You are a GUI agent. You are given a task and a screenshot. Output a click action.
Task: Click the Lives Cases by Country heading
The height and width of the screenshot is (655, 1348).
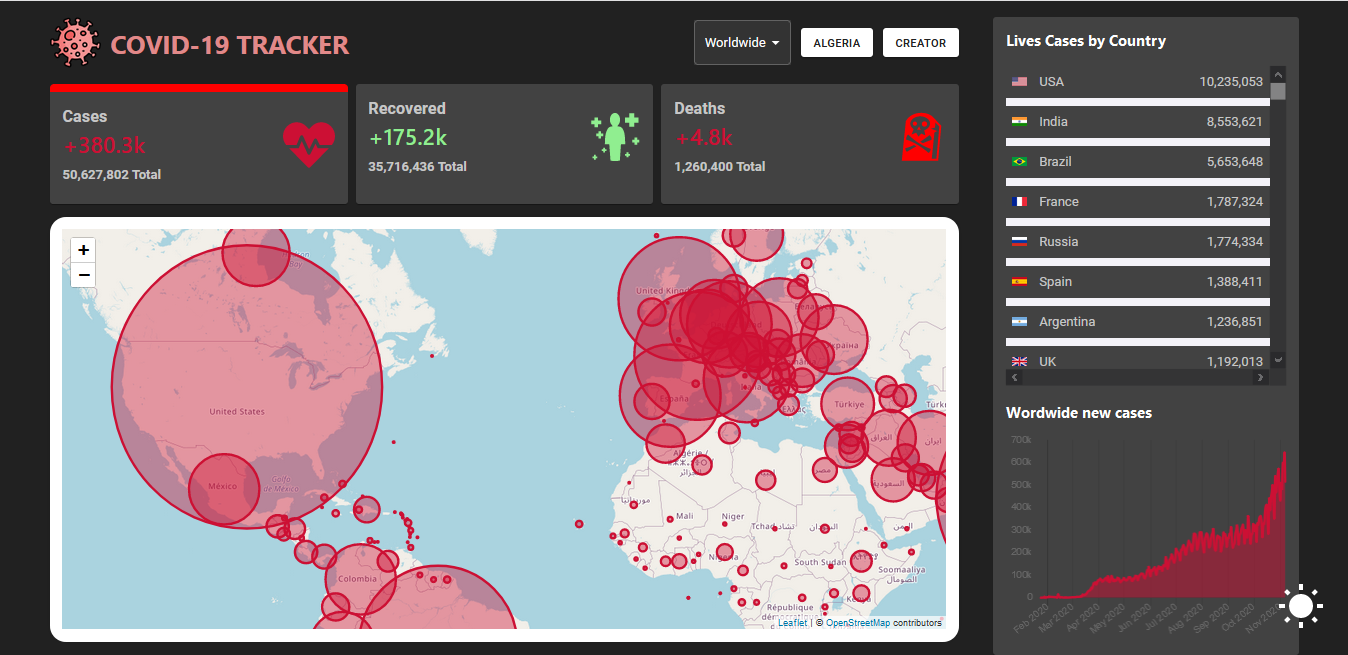[1086, 41]
